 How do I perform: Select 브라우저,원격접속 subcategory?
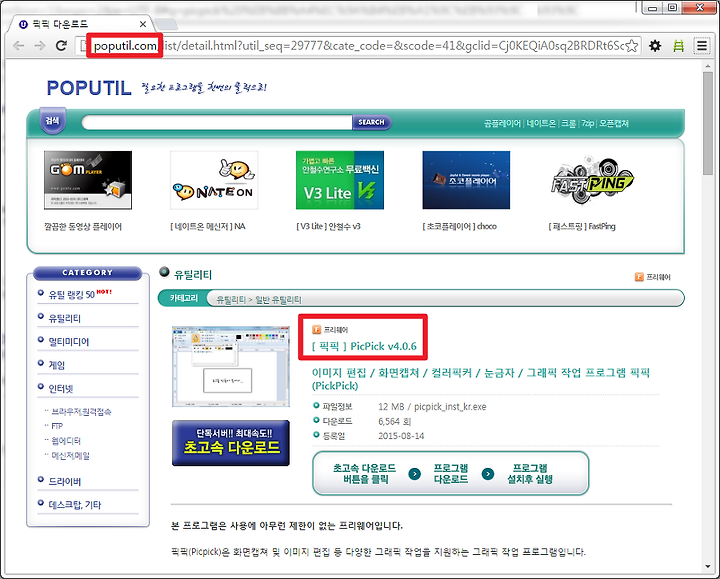[x=81, y=411]
